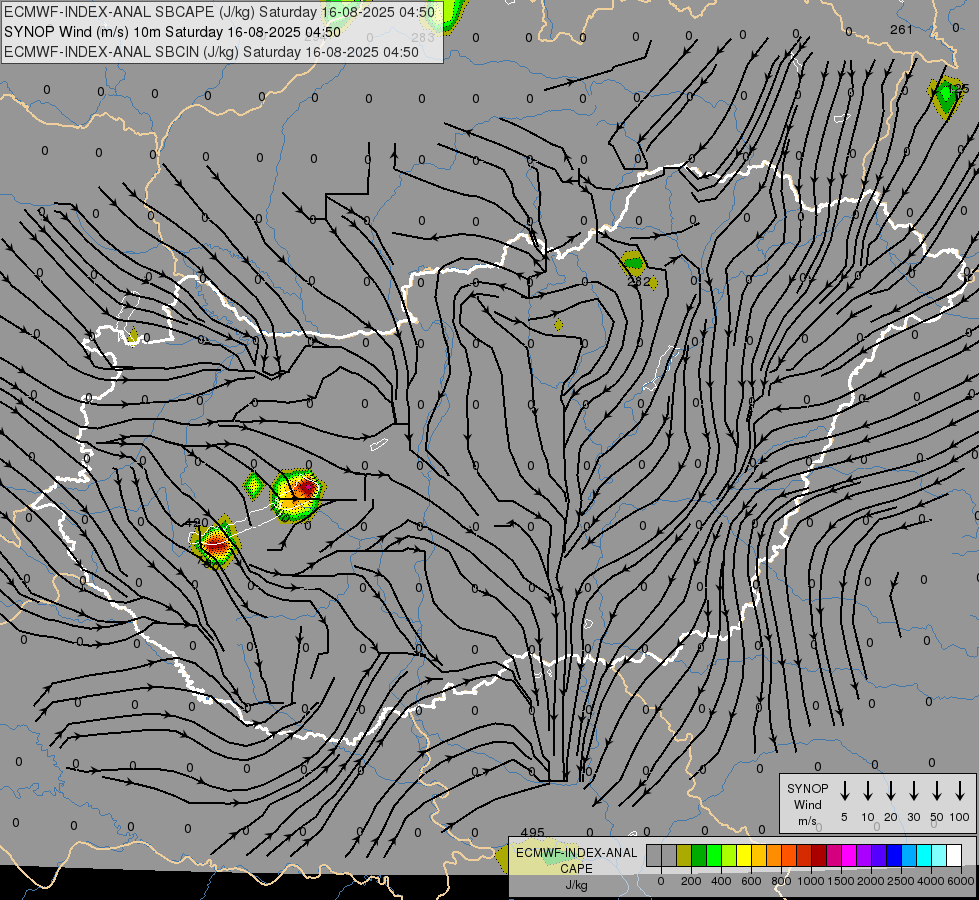Viewport: 979px width, 900px height.
Task: Click the 'SYNOP Wind m/s' legend label
Action: tap(807, 804)
